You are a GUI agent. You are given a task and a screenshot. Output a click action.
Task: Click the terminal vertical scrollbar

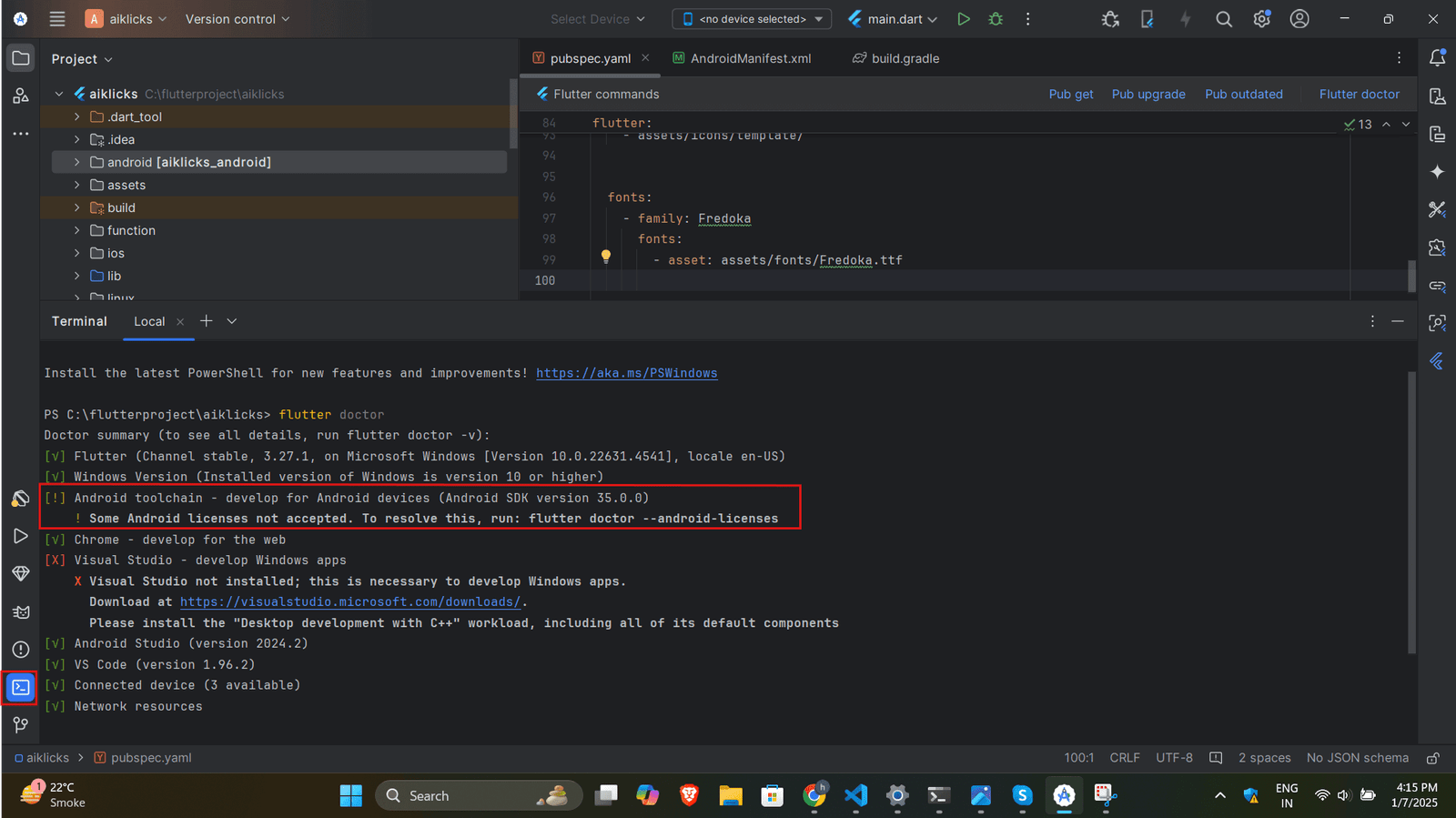coord(1411,510)
